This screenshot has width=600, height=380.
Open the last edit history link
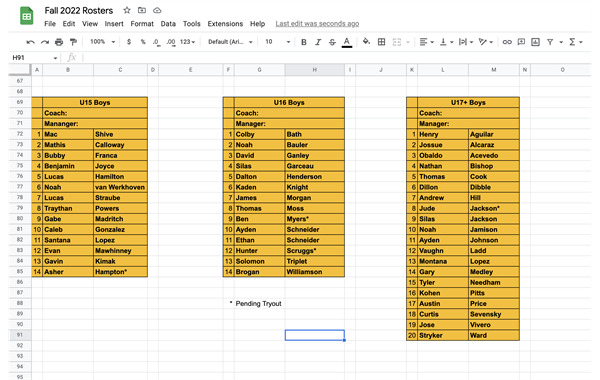317,24
